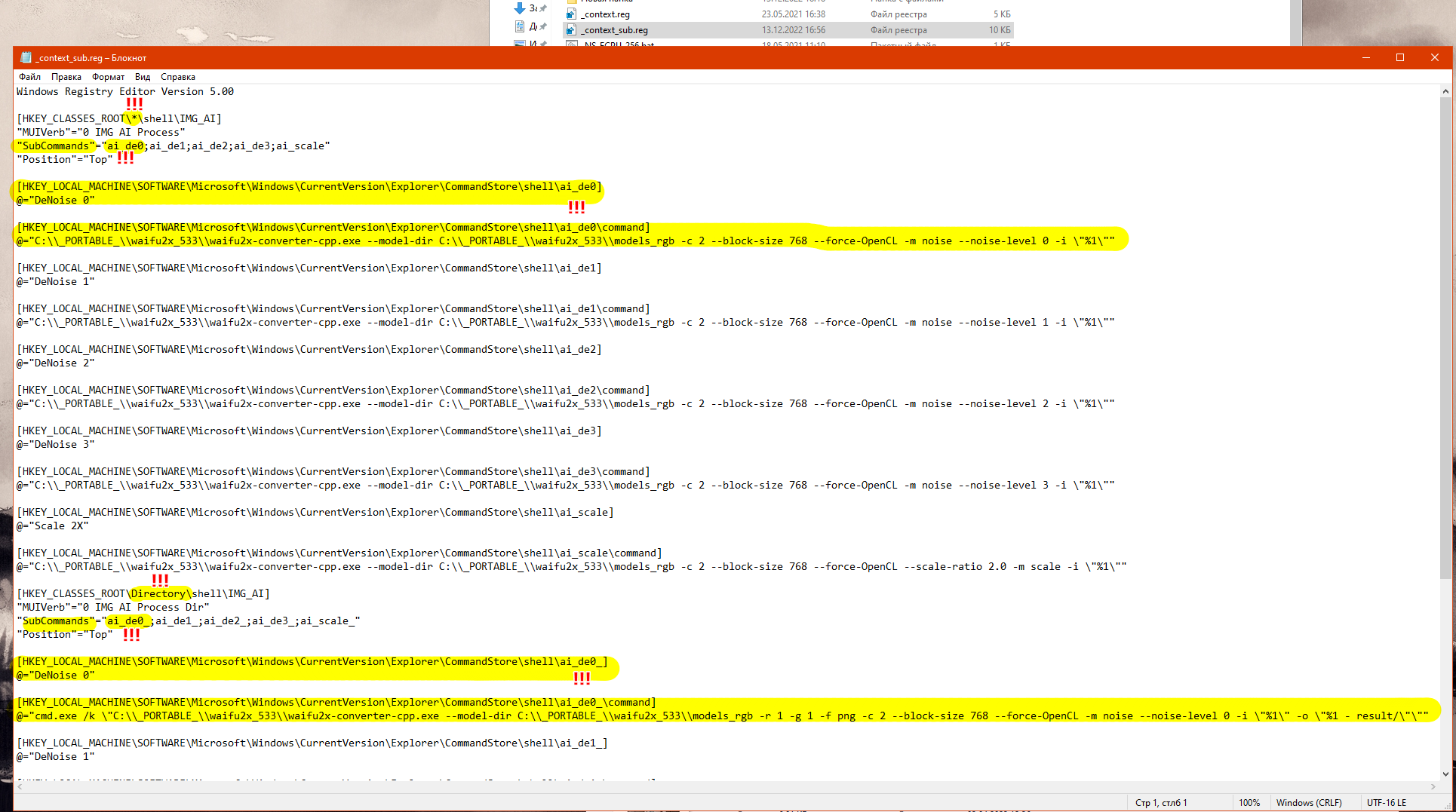Click the date "13.12.2022 16:56" in Explorer

pos(794,30)
